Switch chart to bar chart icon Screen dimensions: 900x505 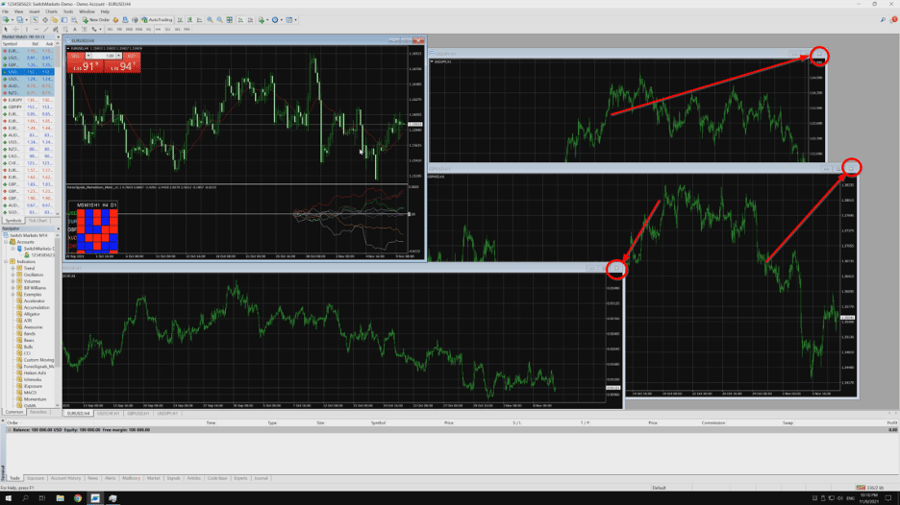[x=180, y=20]
